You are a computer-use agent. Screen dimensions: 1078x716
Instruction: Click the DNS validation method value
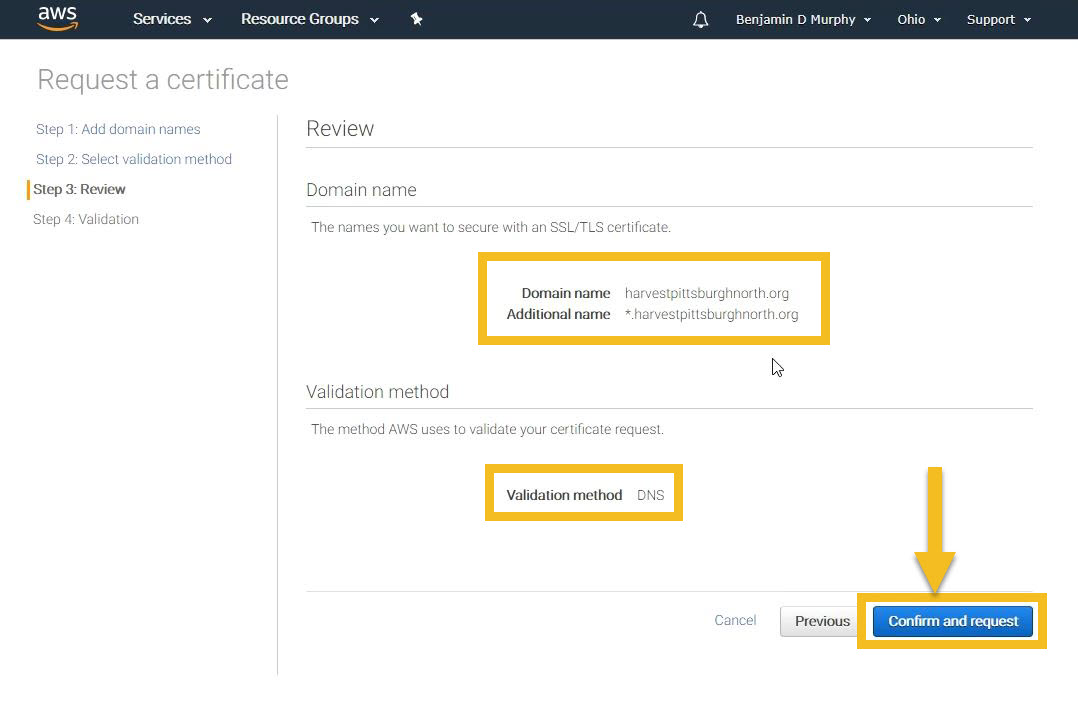tap(650, 495)
